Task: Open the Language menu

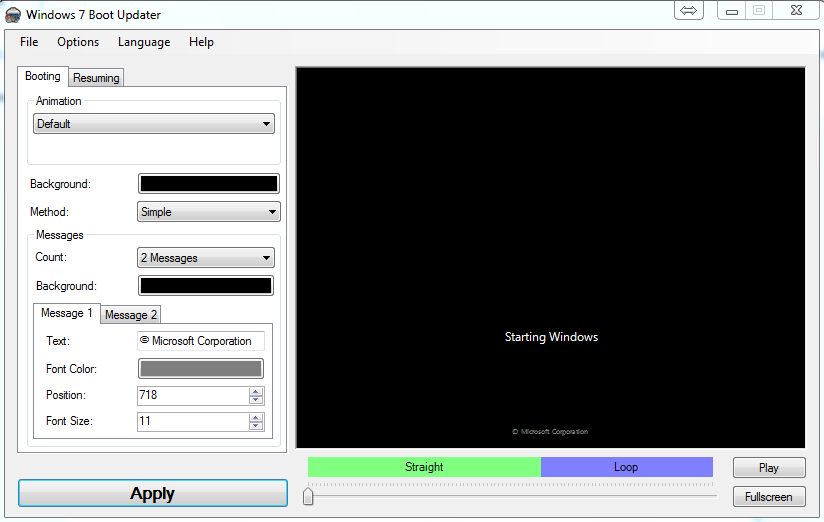Action: (144, 42)
